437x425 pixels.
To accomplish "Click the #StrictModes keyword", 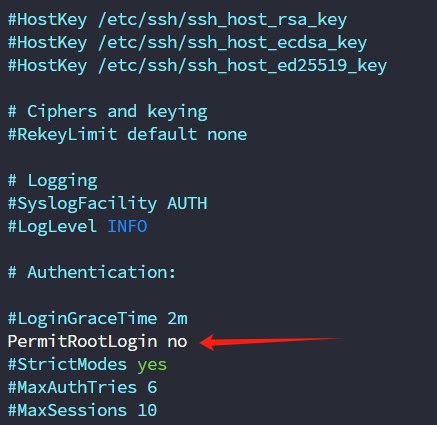I will (x=67, y=365).
